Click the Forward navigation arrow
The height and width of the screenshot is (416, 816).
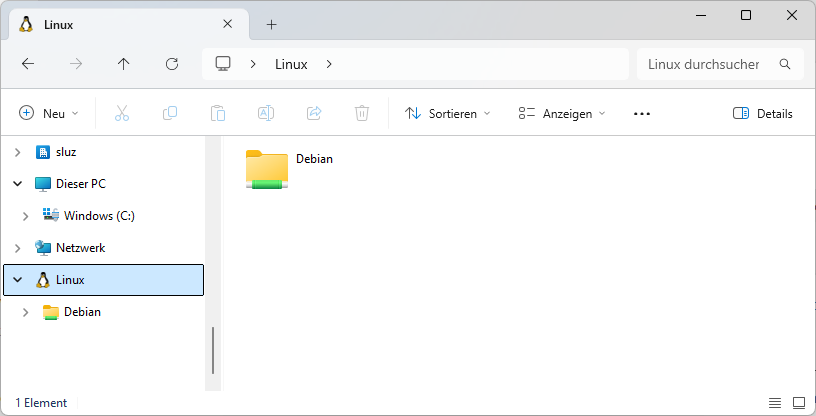(x=76, y=64)
